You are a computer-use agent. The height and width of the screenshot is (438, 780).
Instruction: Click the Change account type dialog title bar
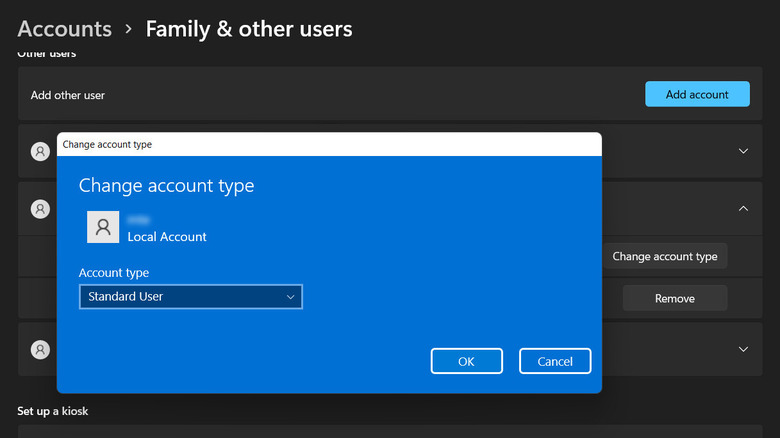click(x=329, y=144)
